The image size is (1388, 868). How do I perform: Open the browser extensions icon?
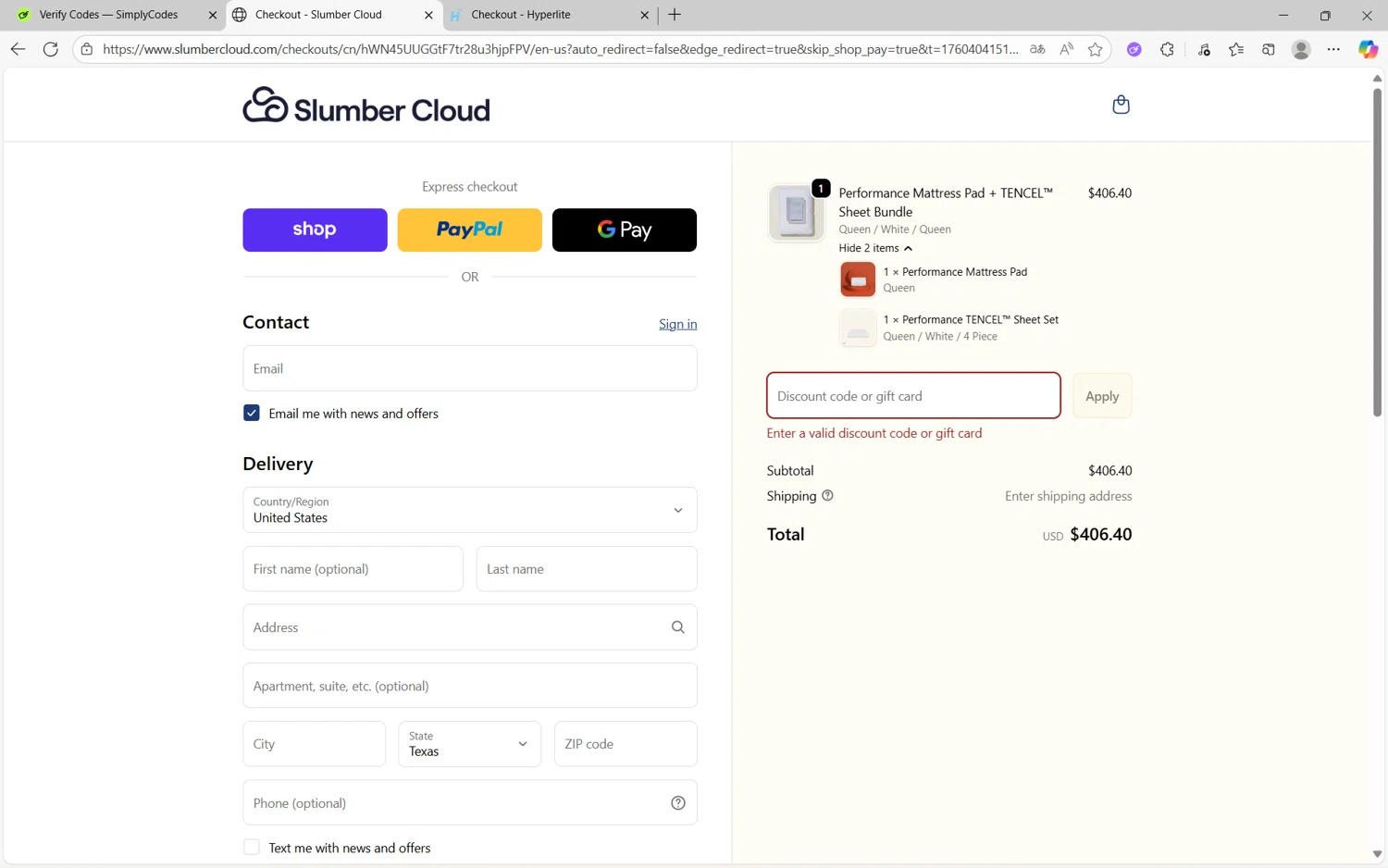point(1167,50)
